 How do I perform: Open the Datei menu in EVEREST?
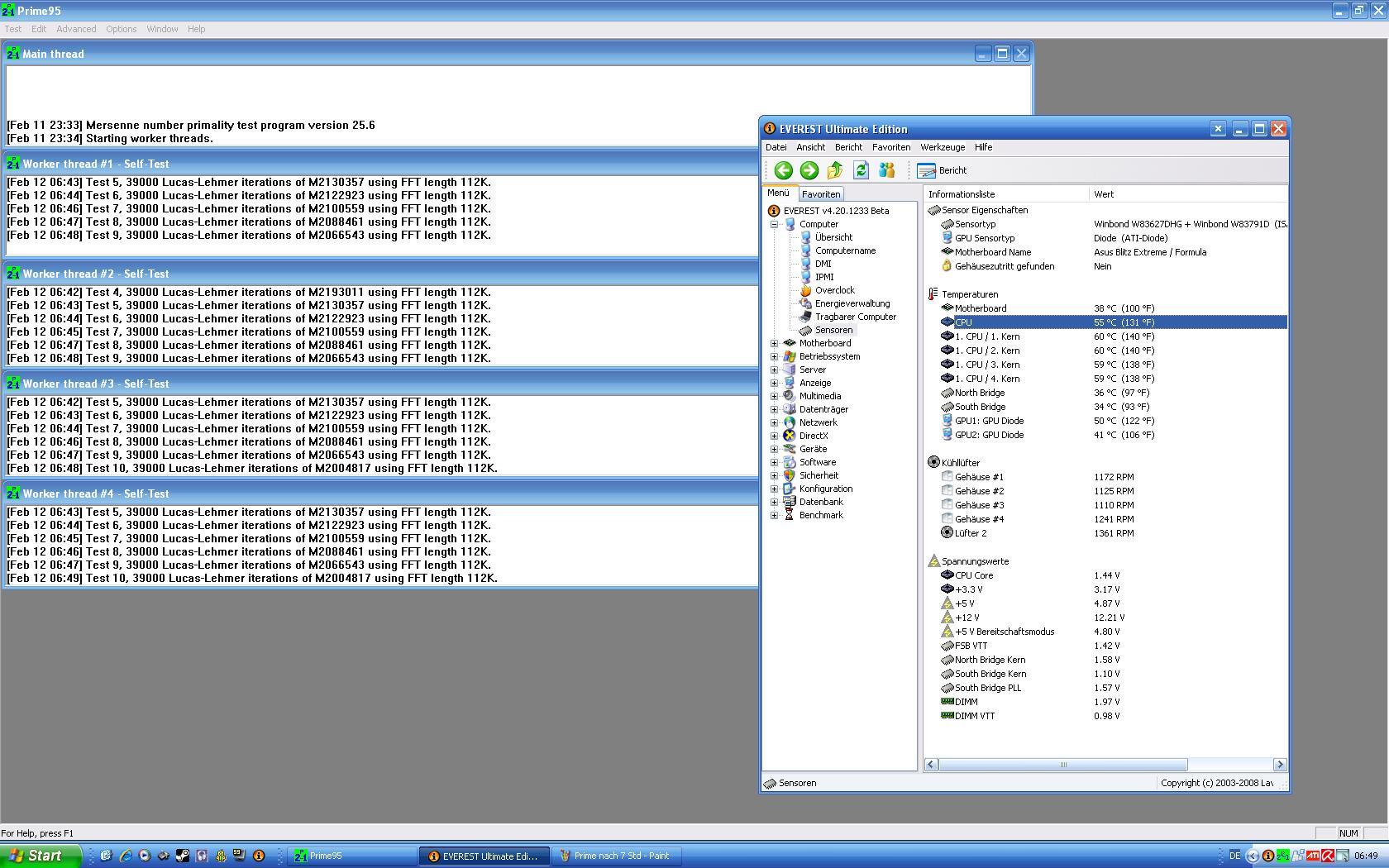[x=776, y=147]
